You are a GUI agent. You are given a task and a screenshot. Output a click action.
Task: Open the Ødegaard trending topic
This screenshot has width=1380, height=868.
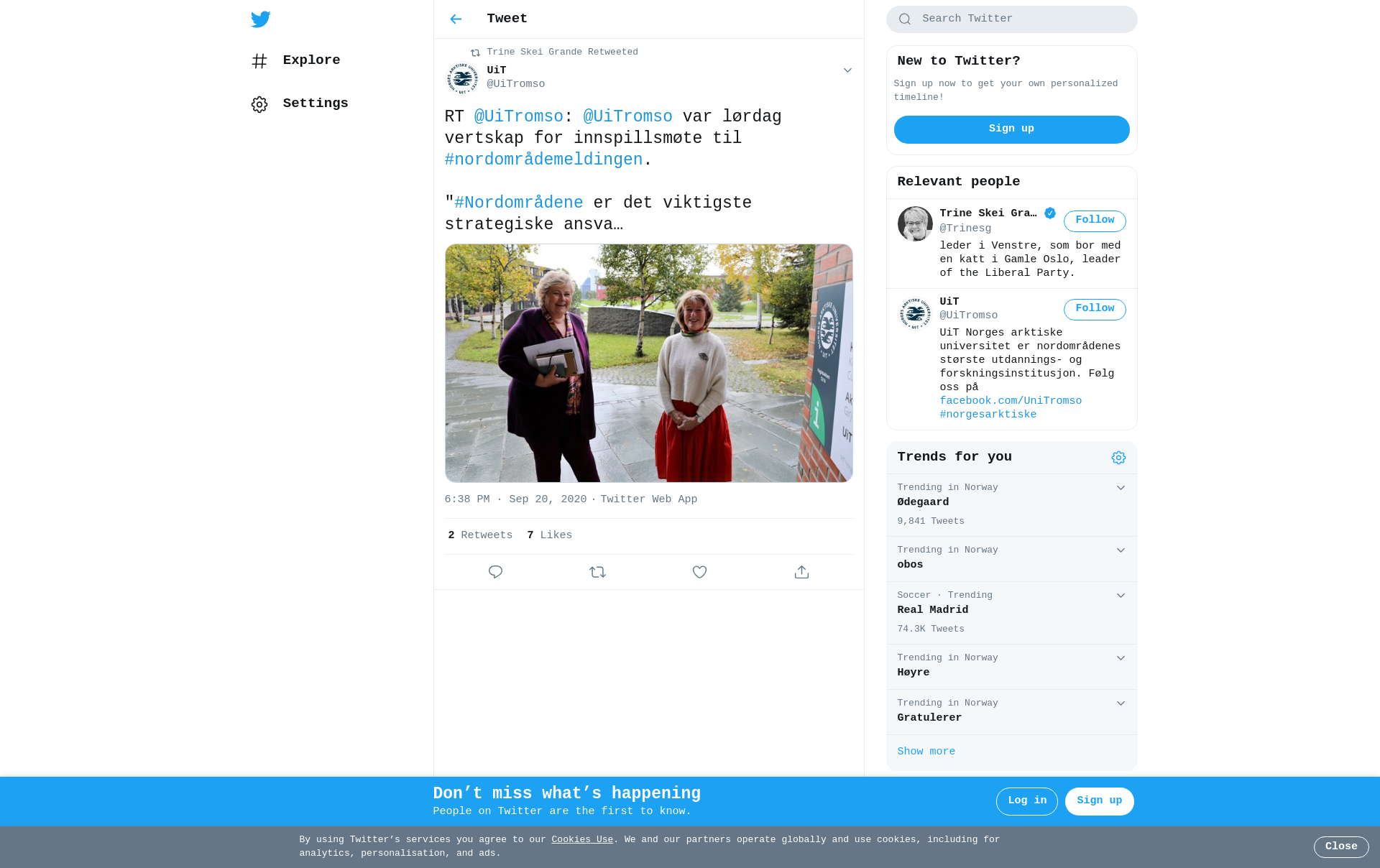click(1011, 505)
